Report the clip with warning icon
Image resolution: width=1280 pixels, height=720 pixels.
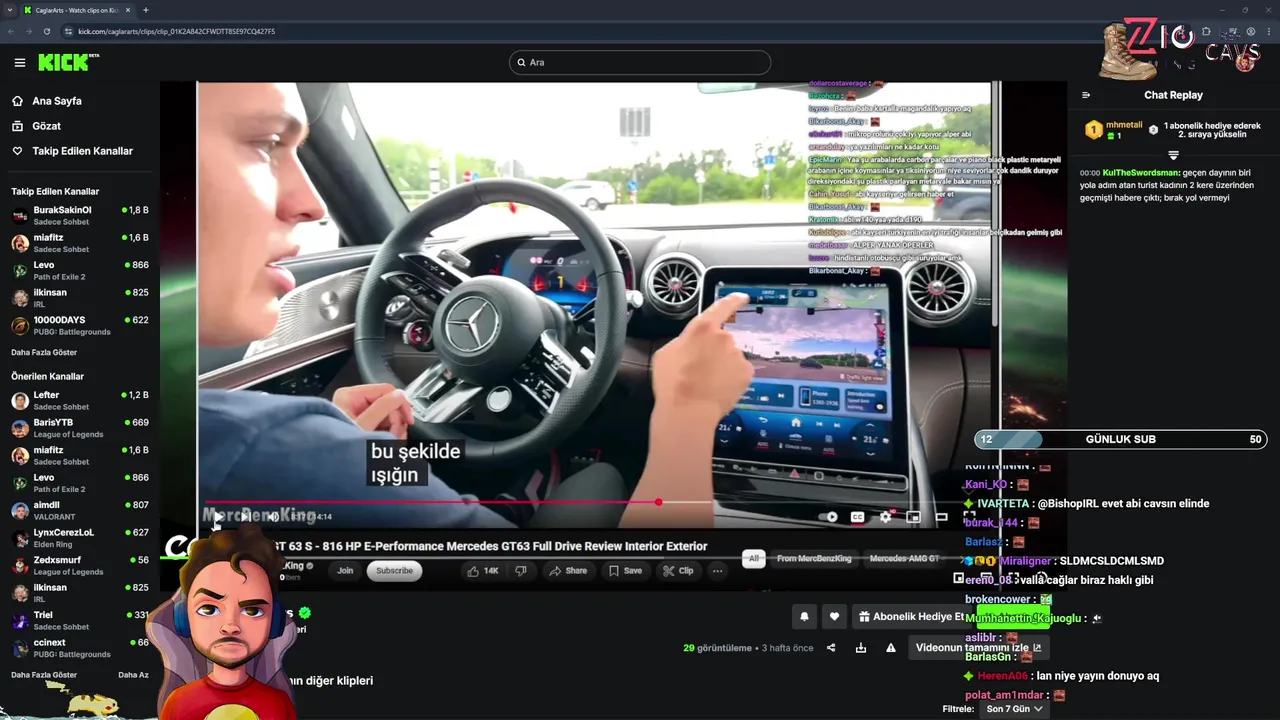point(891,648)
